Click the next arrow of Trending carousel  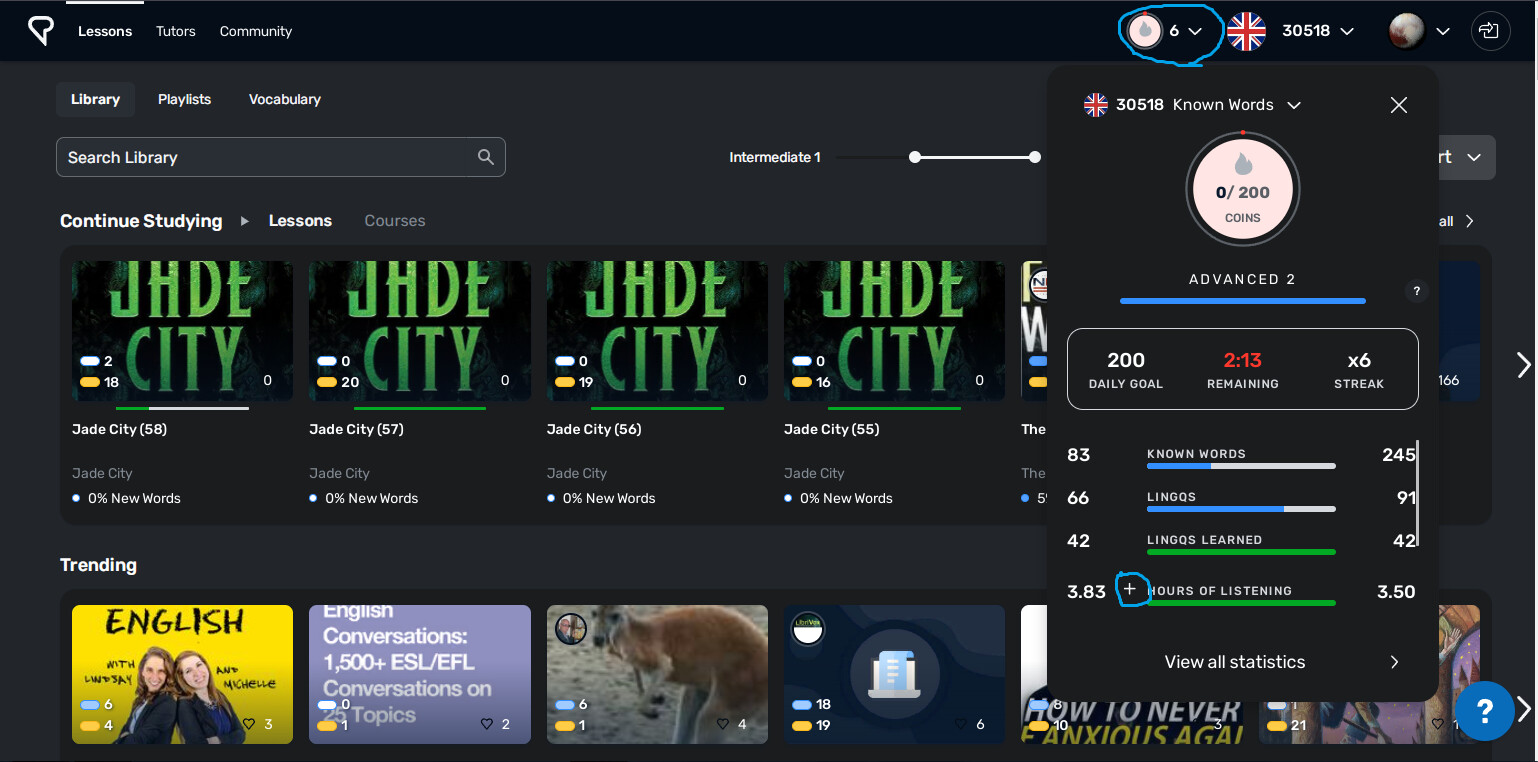tap(1523, 709)
